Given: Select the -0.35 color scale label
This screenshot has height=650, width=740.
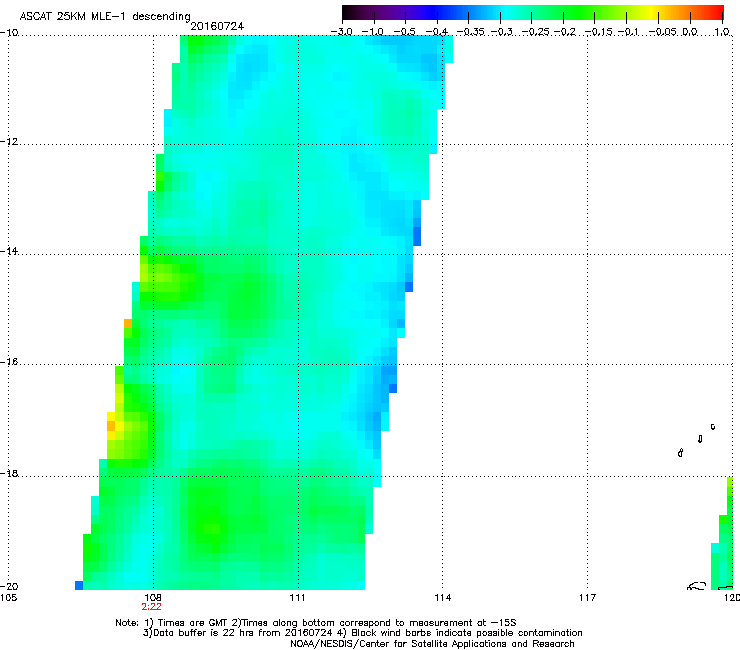Looking at the screenshot, I should (470, 32).
